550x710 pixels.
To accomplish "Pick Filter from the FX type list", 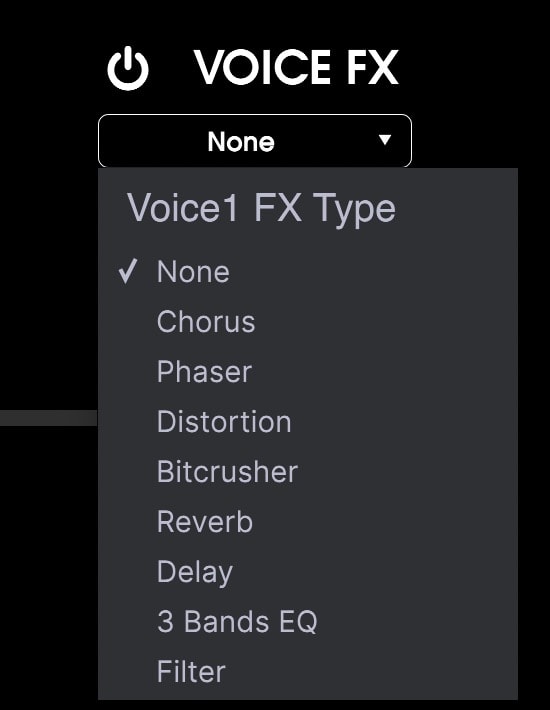I will pyautogui.click(x=308, y=672).
